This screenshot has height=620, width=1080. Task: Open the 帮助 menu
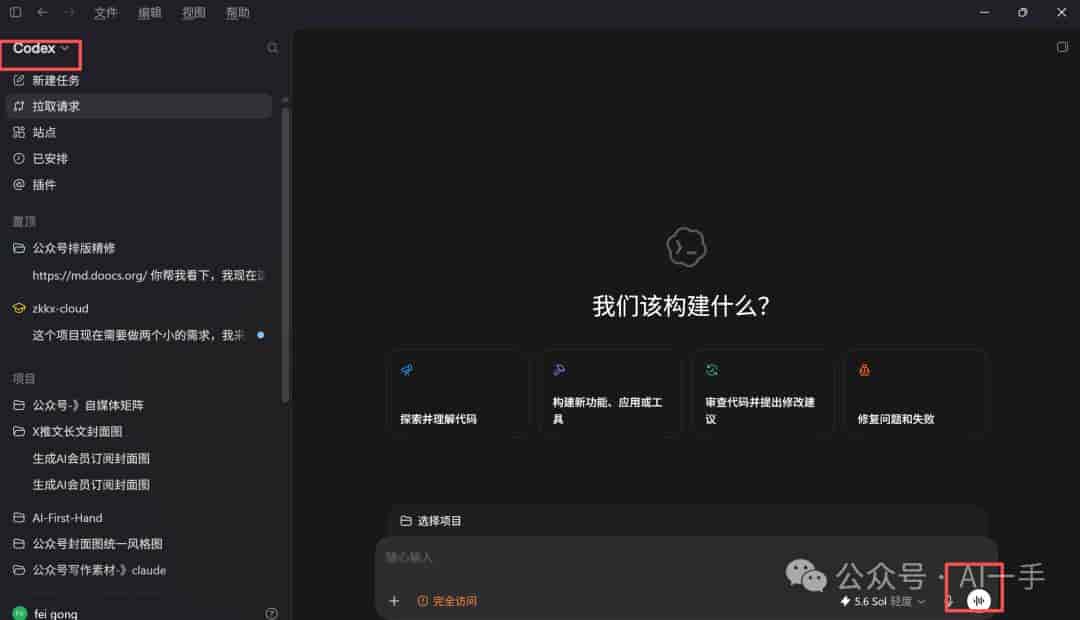[x=238, y=13]
